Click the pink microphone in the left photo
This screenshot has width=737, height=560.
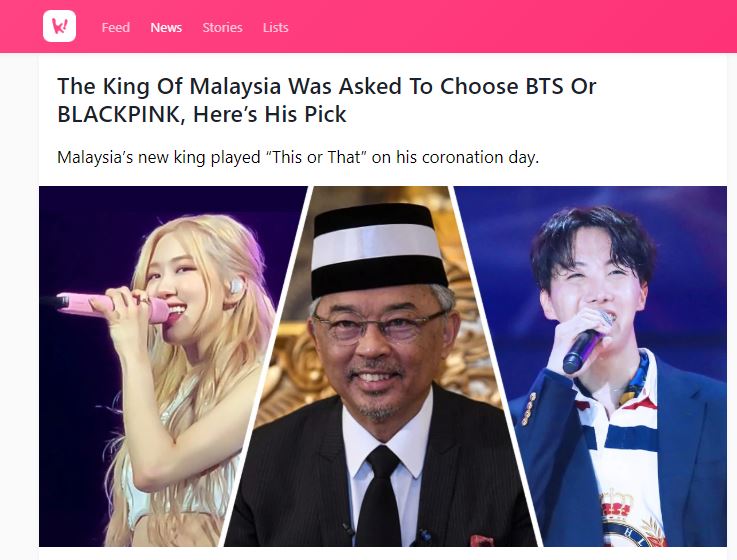click(112, 306)
